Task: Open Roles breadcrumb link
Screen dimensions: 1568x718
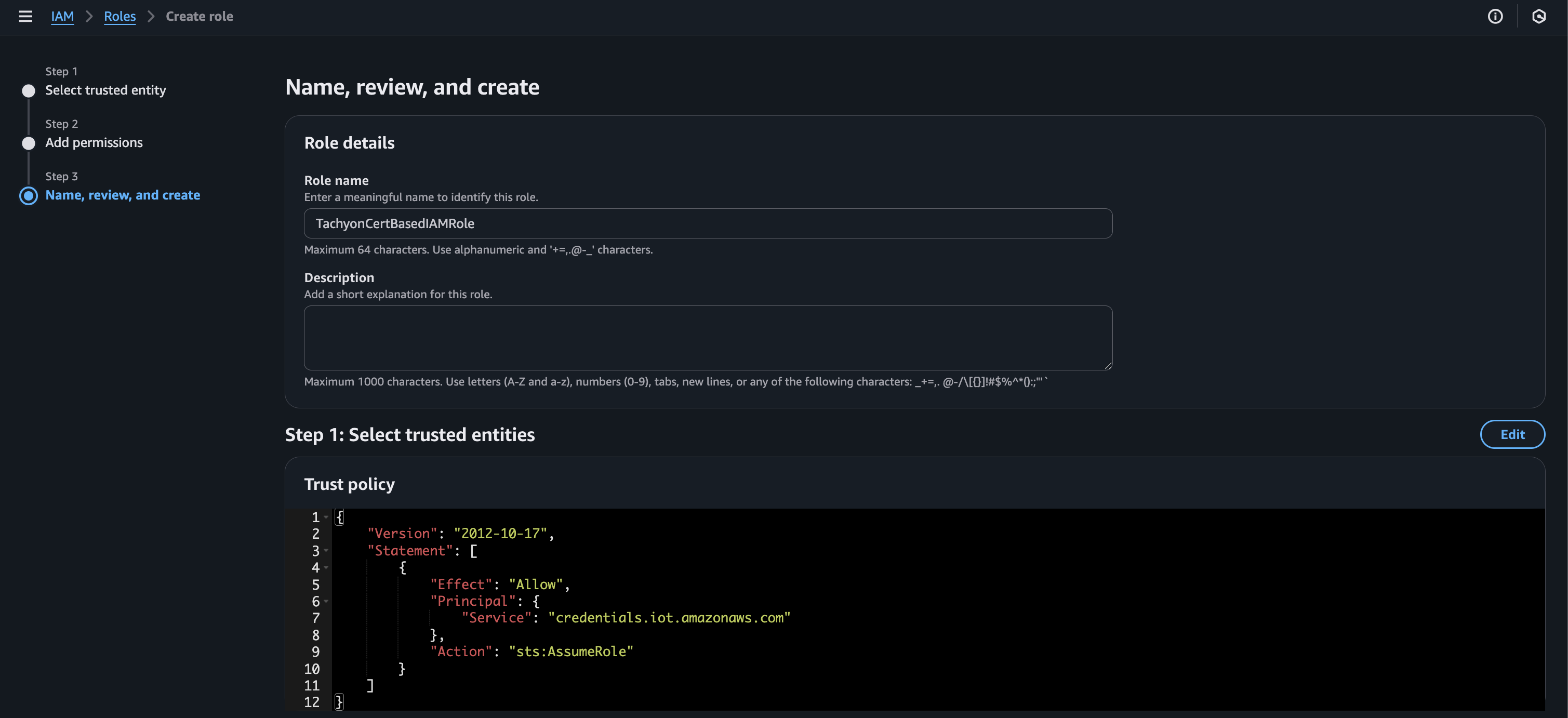Action: pyautogui.click(x=119, y=17)
